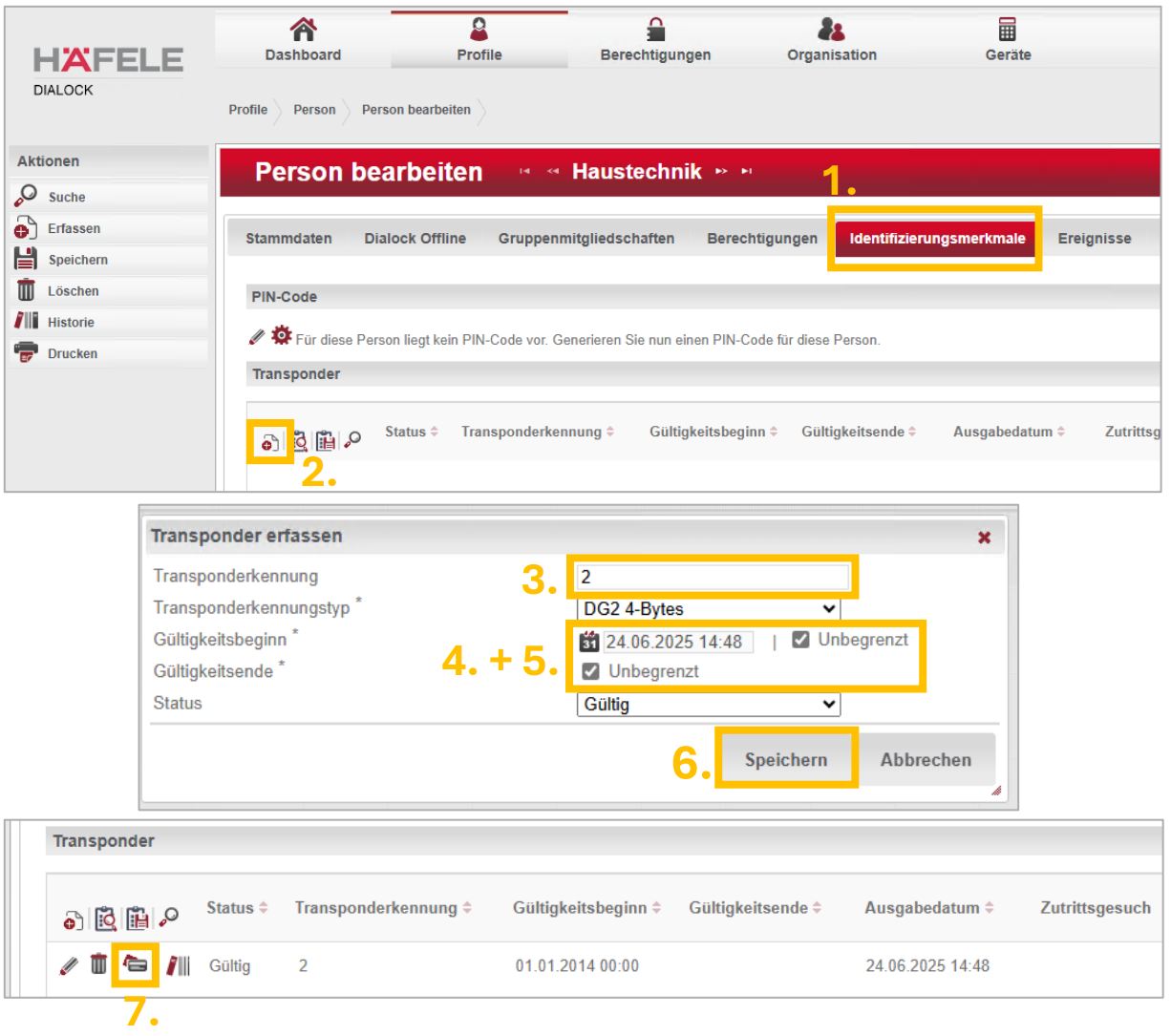
Task: Click Abbrechen button in dialog
Action: coord(926,760)
